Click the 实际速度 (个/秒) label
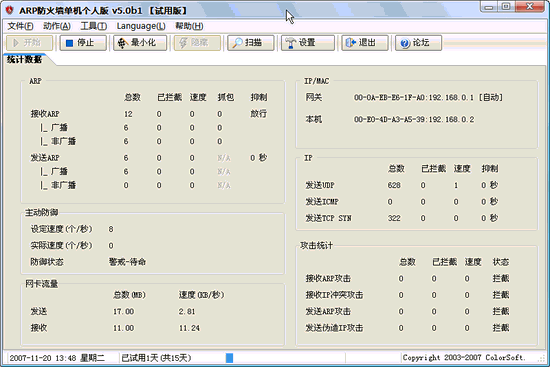 (x=61, y=246)
